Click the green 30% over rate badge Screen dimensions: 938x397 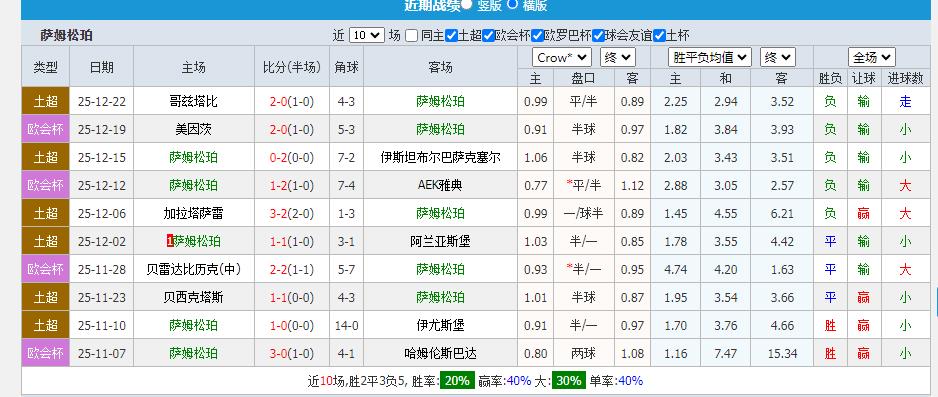pyautogui.click(x=568, y=381)
